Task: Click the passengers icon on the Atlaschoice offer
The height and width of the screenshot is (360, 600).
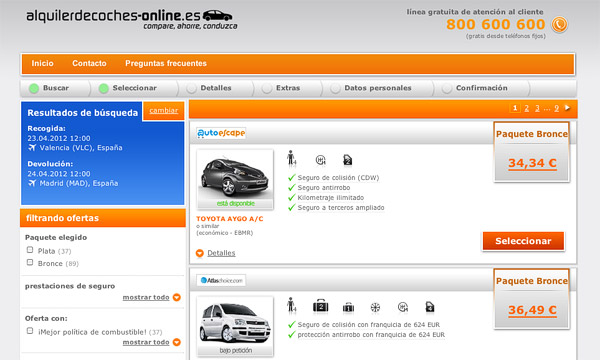Action: pyautogui.click(x=292, y=305)
